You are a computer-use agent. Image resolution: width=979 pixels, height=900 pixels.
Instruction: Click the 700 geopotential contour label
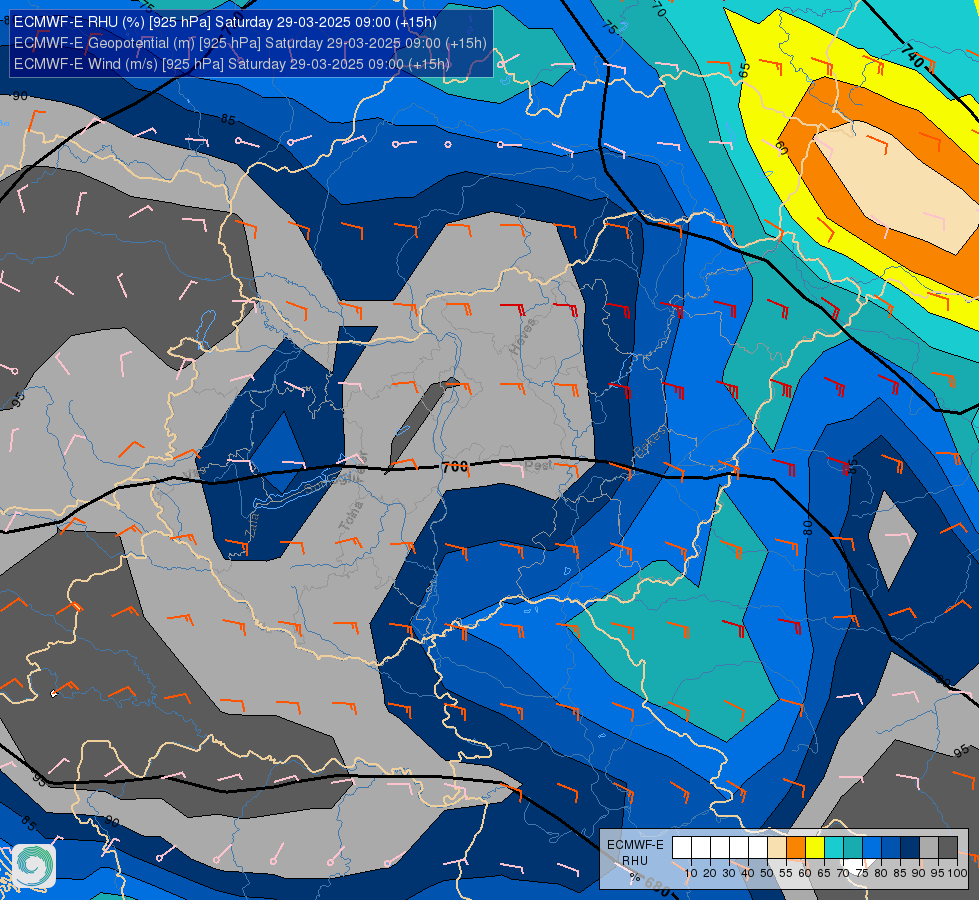(455, 467)
